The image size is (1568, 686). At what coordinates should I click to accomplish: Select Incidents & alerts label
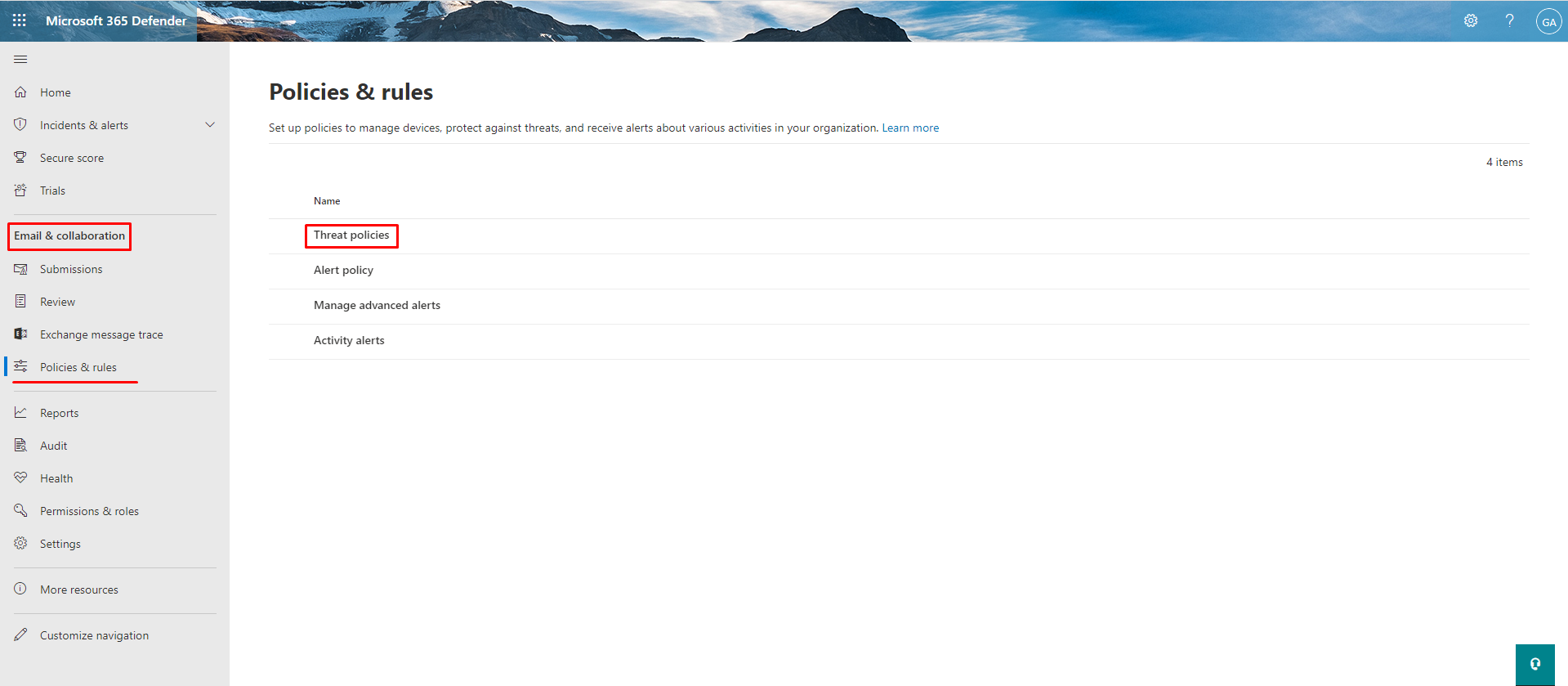pos(84,125)
